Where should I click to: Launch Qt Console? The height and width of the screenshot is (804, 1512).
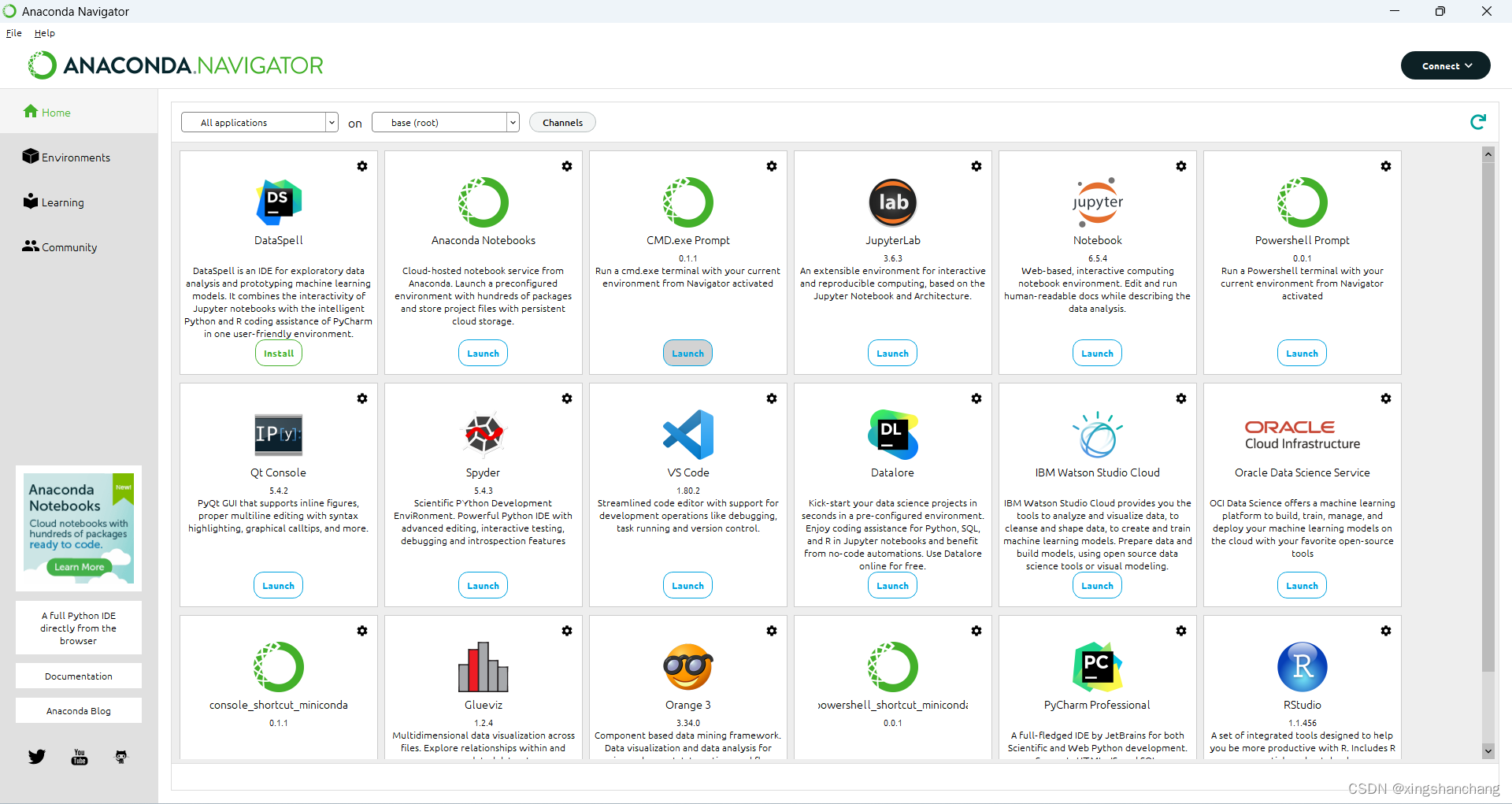tap(279, 586)
